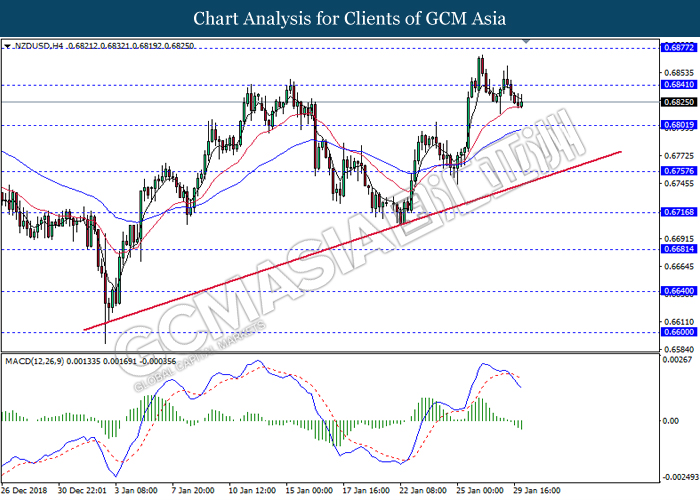Click the Chart Analysis for Clients header title

point(350,18)
